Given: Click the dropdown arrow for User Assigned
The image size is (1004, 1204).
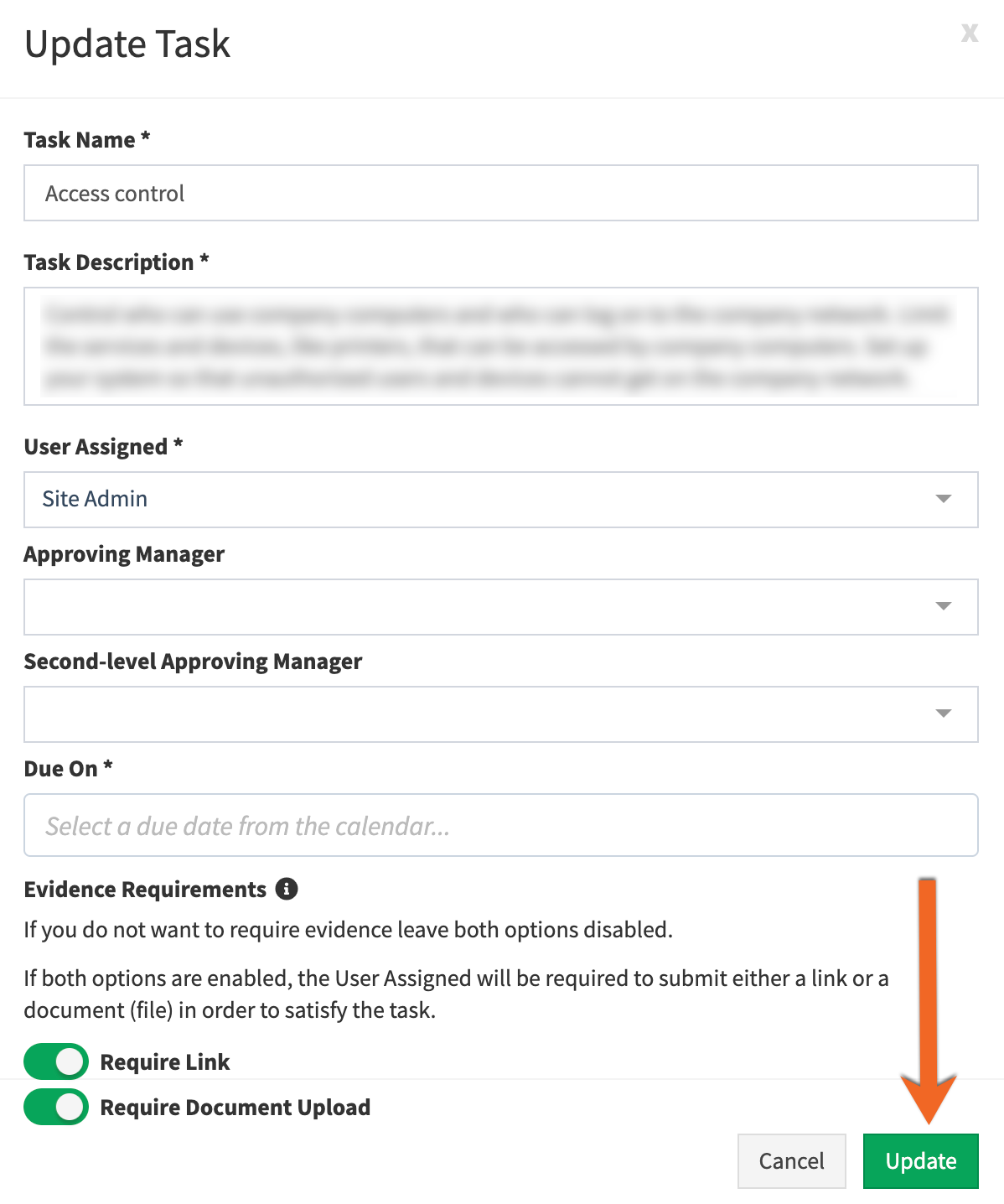Looking at the screenshot, I should (944, 500).
